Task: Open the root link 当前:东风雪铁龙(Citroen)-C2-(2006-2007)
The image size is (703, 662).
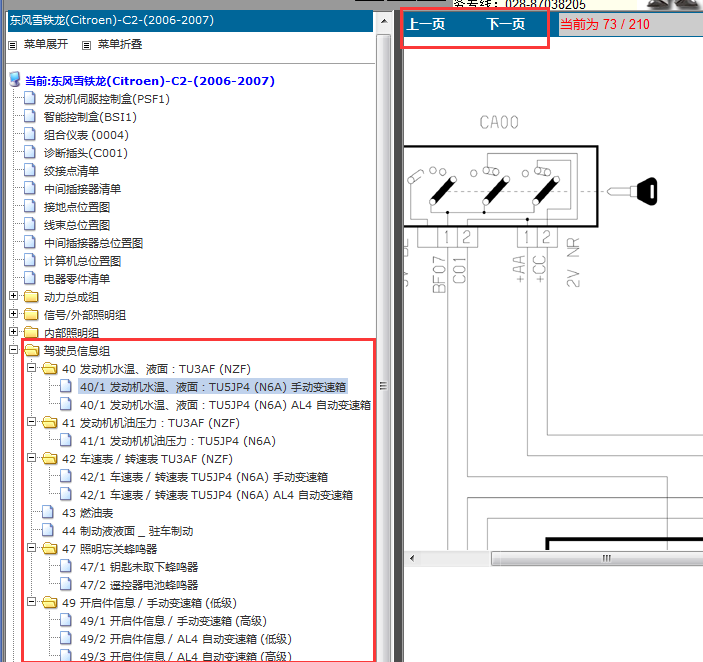Action: (150, 81)
